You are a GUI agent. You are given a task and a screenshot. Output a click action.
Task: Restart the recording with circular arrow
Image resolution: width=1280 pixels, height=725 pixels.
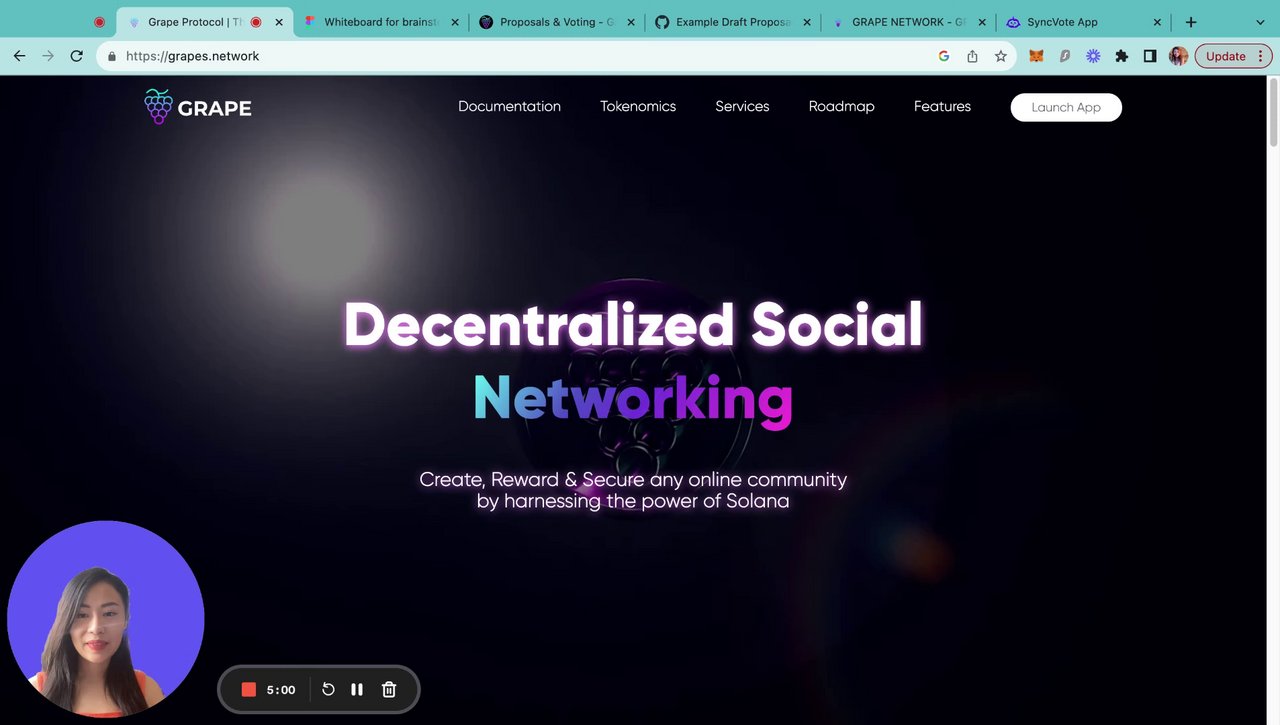point(328,689)
